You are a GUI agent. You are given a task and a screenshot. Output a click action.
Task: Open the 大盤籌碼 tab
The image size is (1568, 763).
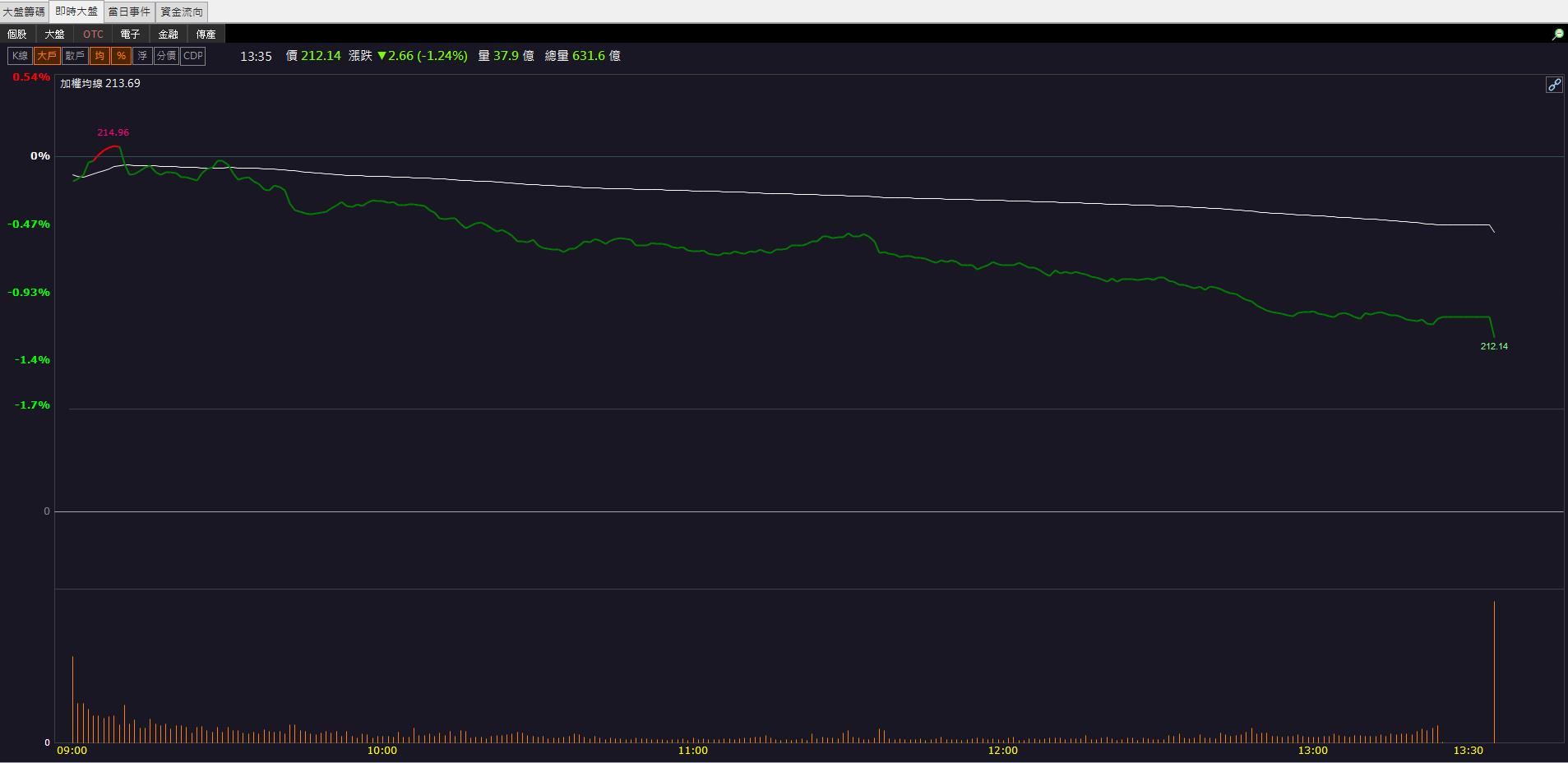25,12
